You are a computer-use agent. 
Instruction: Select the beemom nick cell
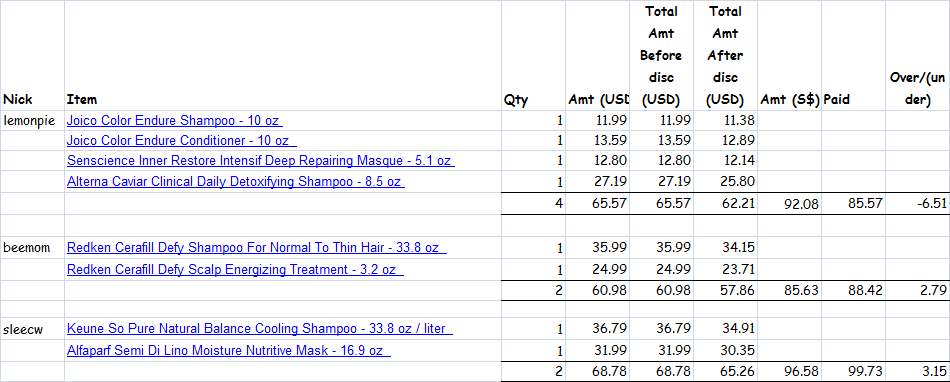coord(32,248)
